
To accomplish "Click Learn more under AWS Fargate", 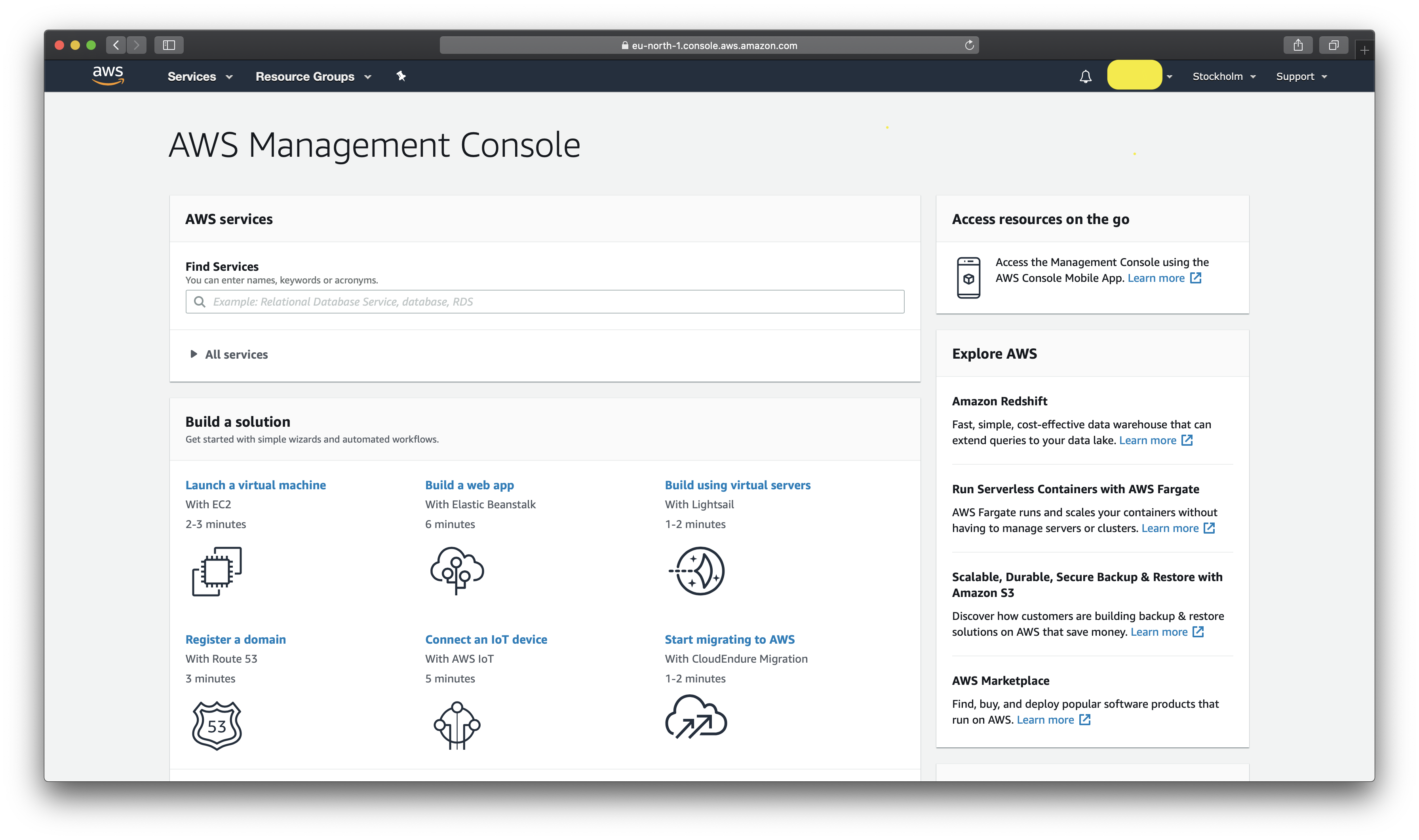I will coord(1170,528).
